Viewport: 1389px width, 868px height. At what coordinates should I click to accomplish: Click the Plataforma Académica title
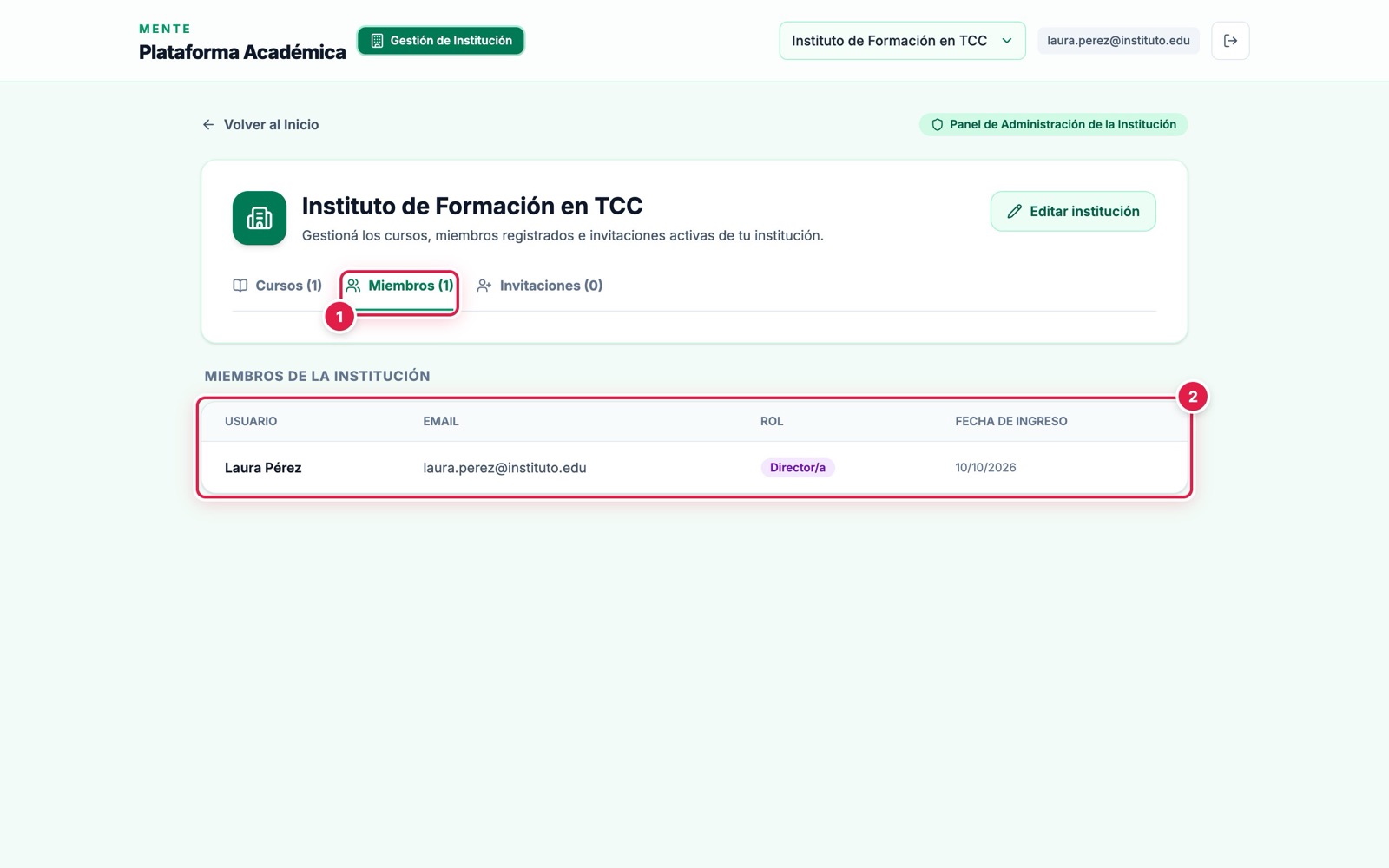[242, 52]
